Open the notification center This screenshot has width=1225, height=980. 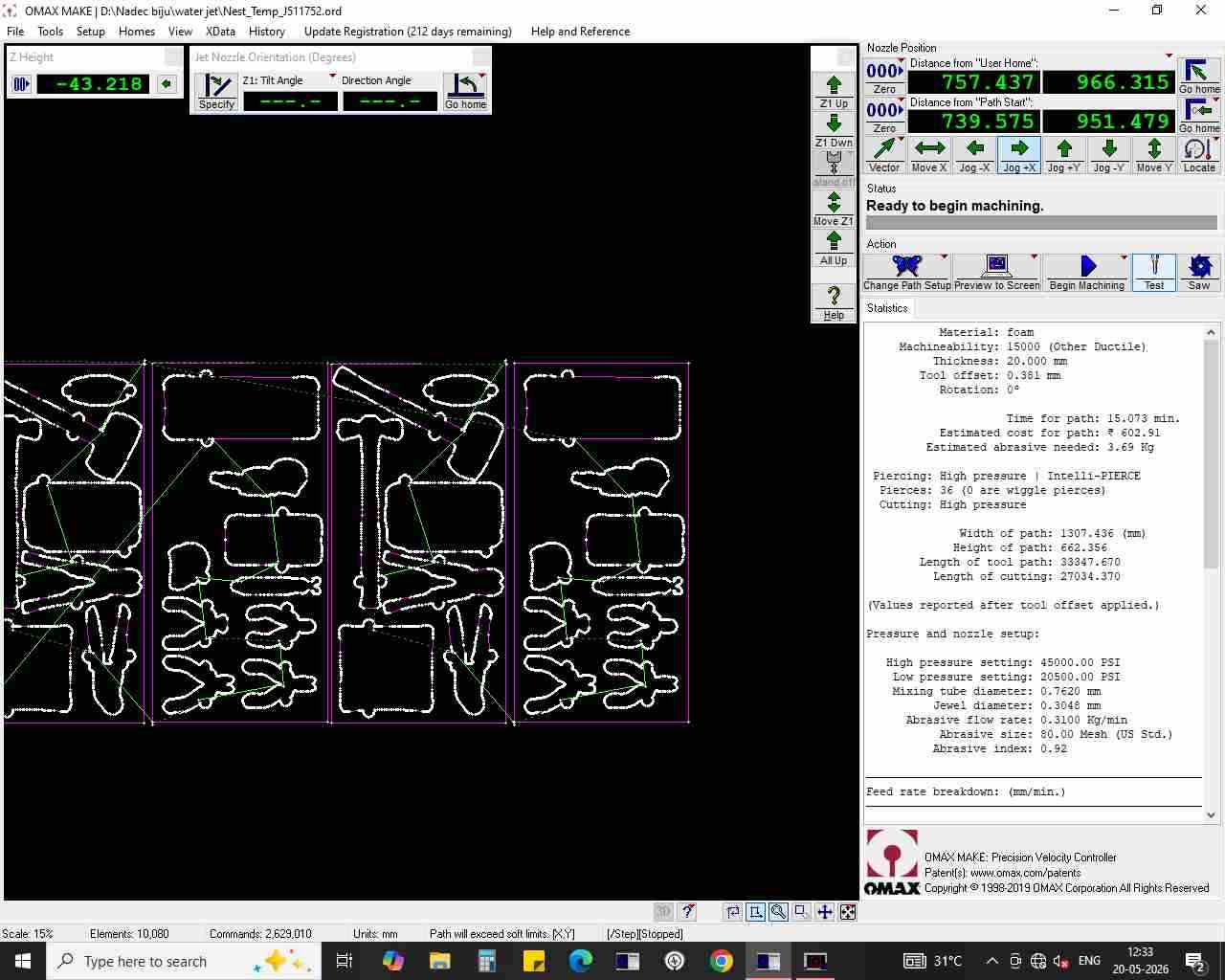coord(1195,961)
